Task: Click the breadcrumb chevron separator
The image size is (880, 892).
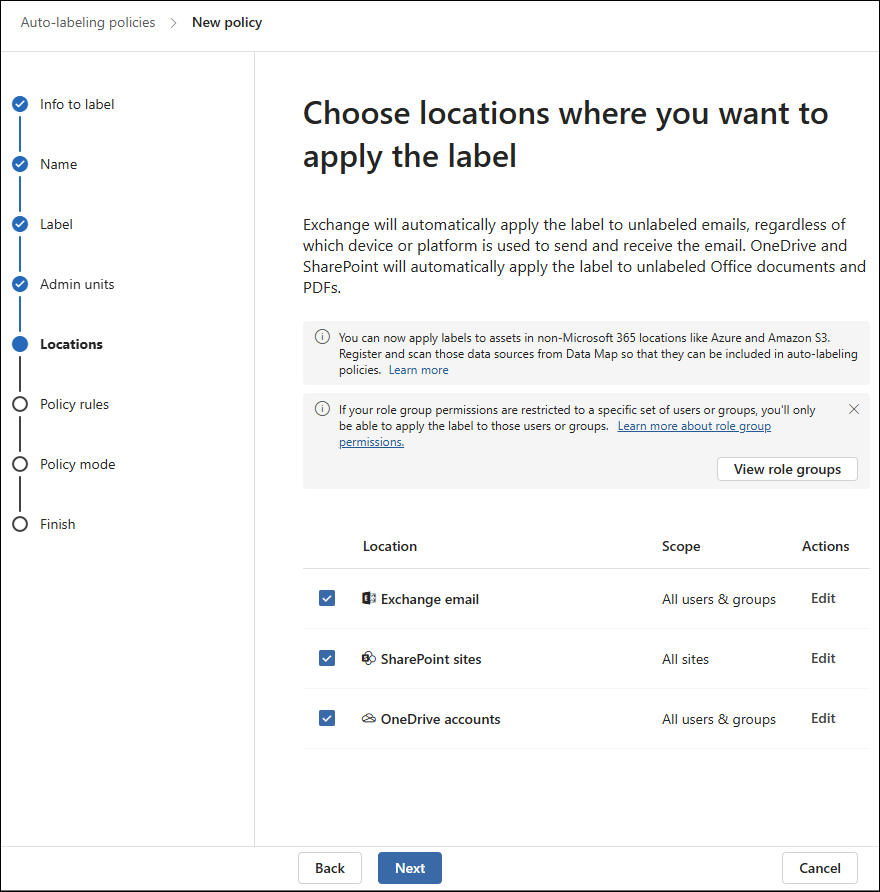Action: pos(173,23)
